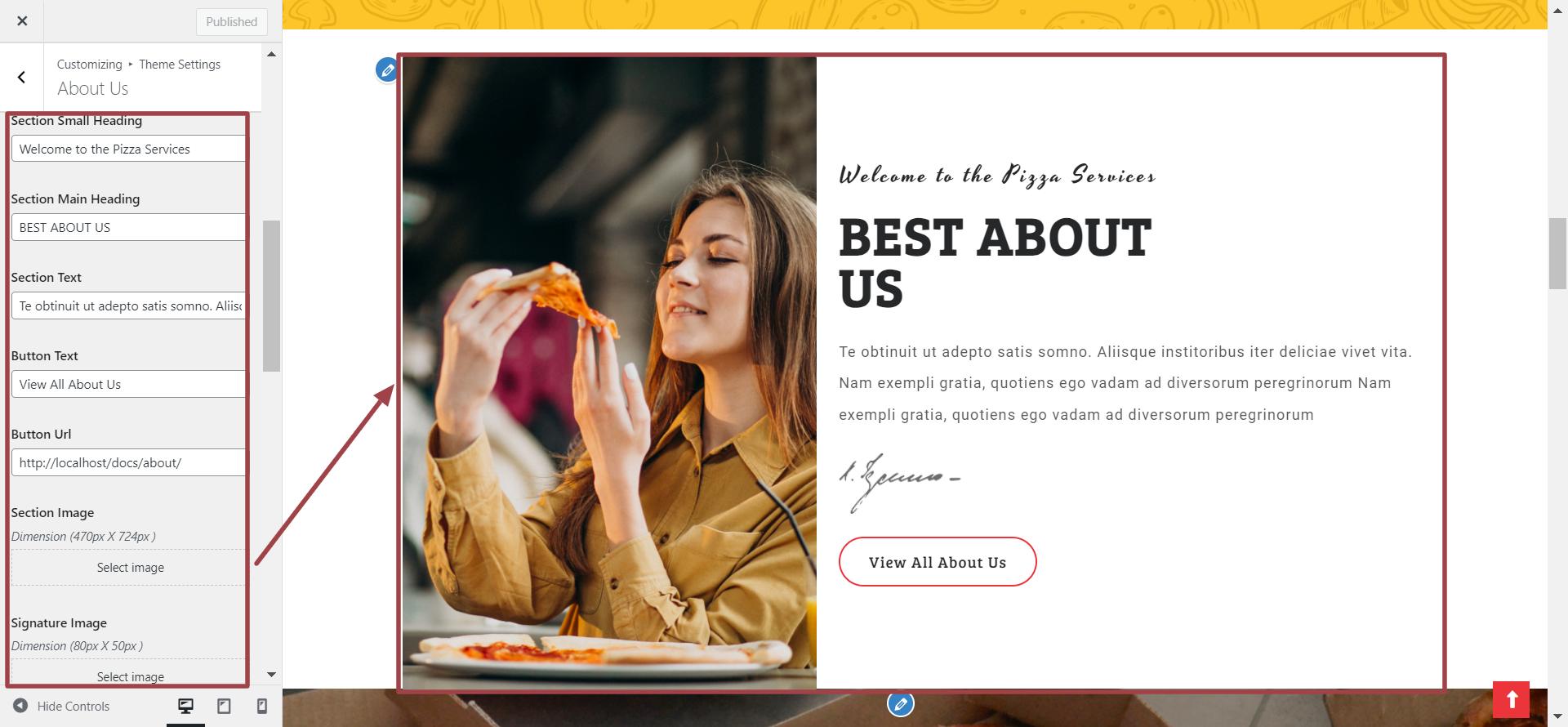
Task: Go back using the left chevron arrow
Action: (22, 77)
